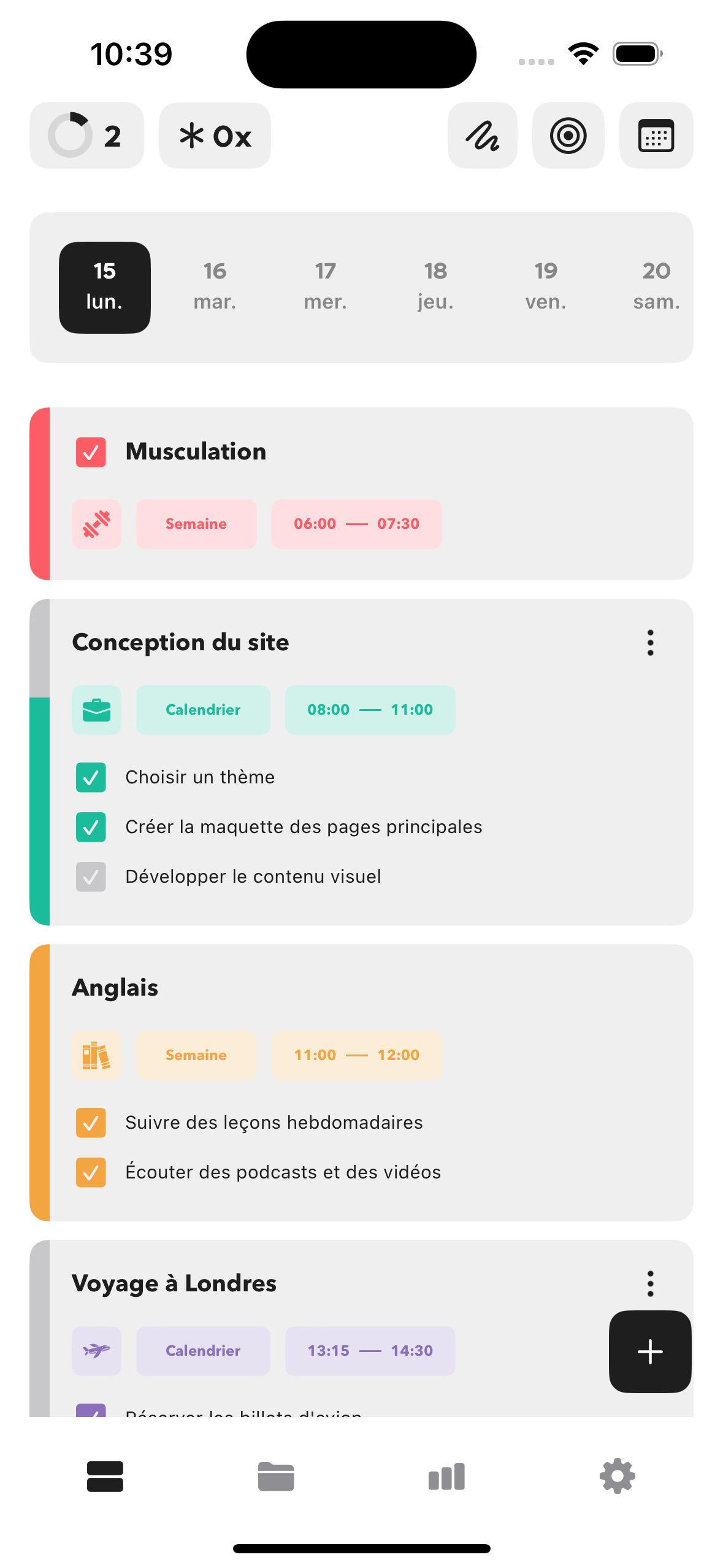Tap the dumbbell icon under Musculation

click(x=96, y=524)
